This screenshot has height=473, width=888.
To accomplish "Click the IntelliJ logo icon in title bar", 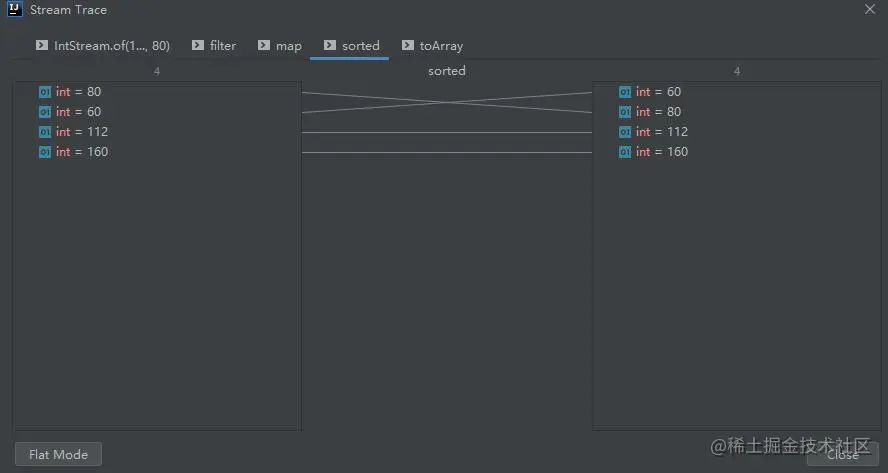I will coord(15,9).
